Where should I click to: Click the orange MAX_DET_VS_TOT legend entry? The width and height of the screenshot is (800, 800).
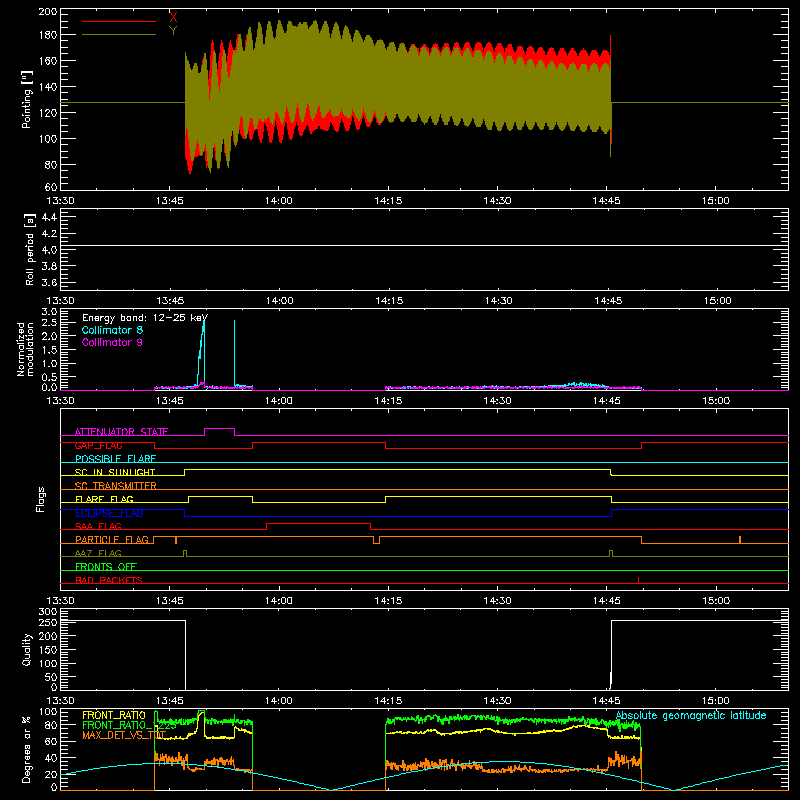coord(124,735)
